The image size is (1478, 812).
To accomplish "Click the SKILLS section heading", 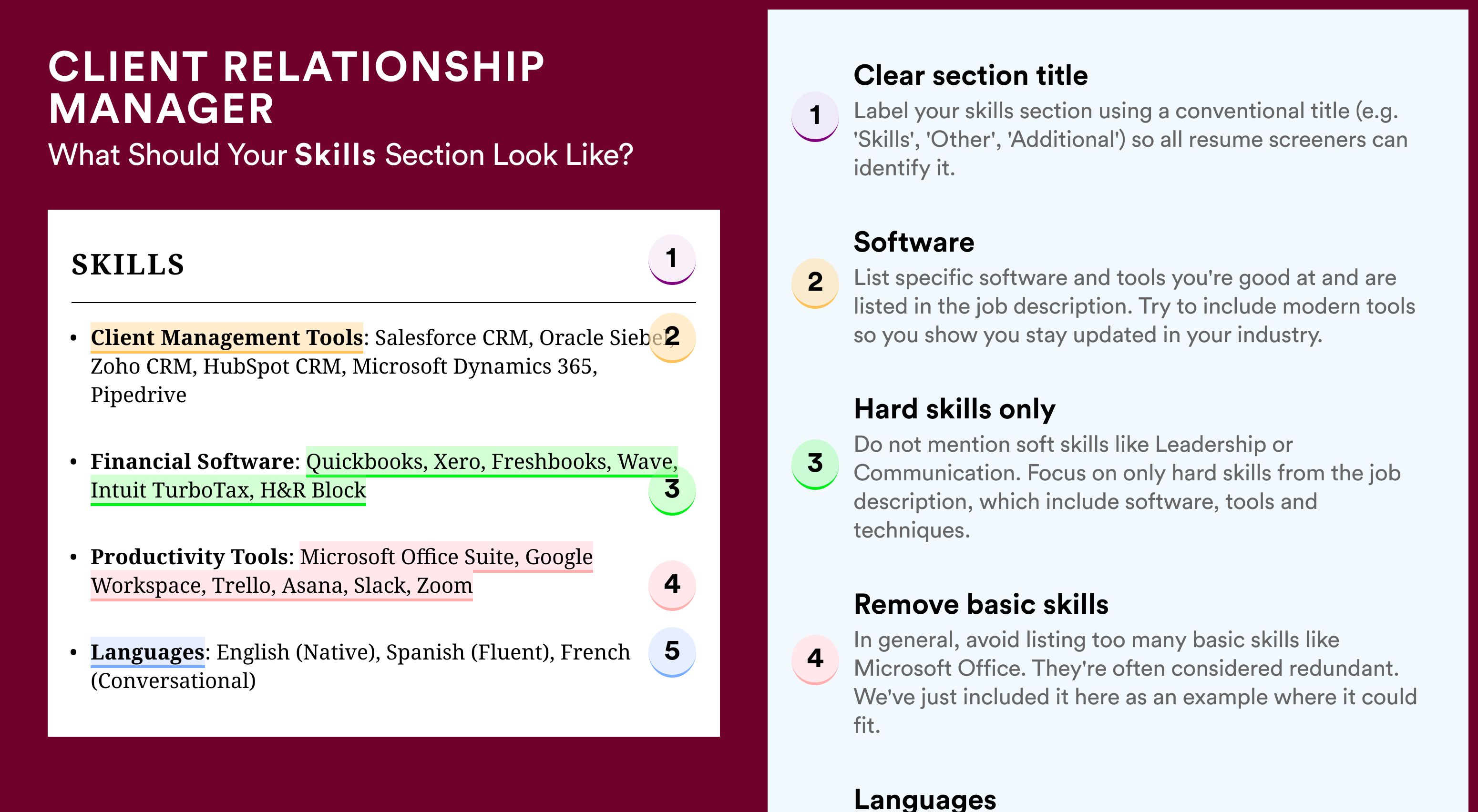I will click(128, 265).
